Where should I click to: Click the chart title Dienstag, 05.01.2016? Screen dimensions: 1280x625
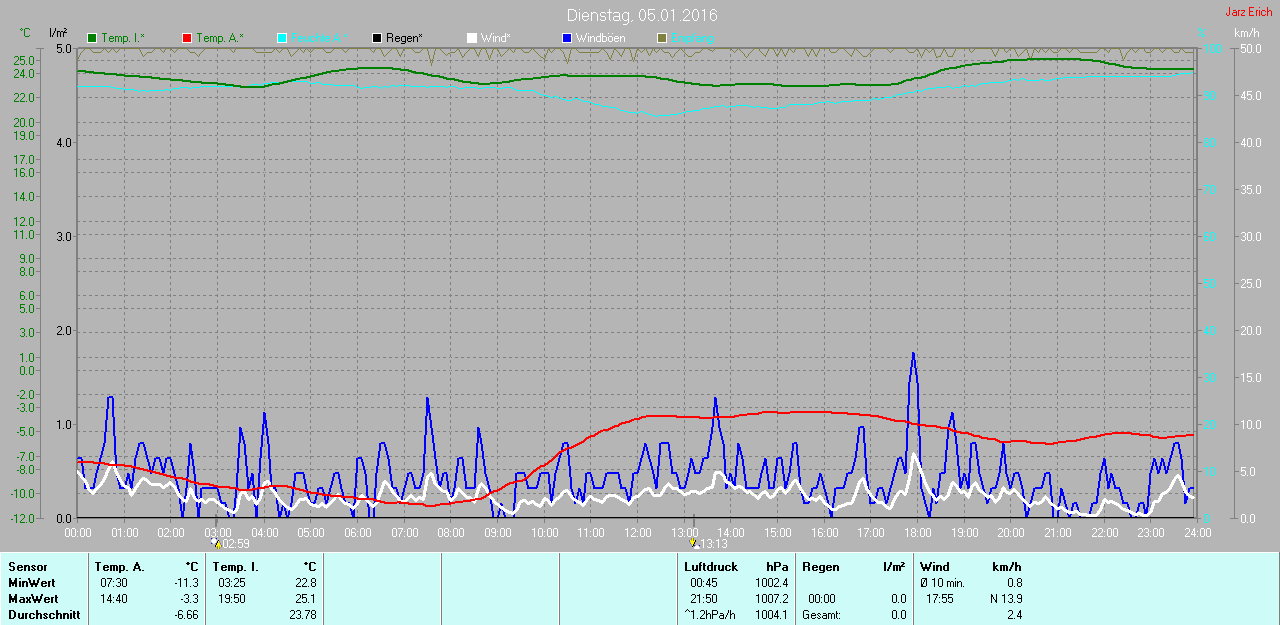[x=641, y=15]
